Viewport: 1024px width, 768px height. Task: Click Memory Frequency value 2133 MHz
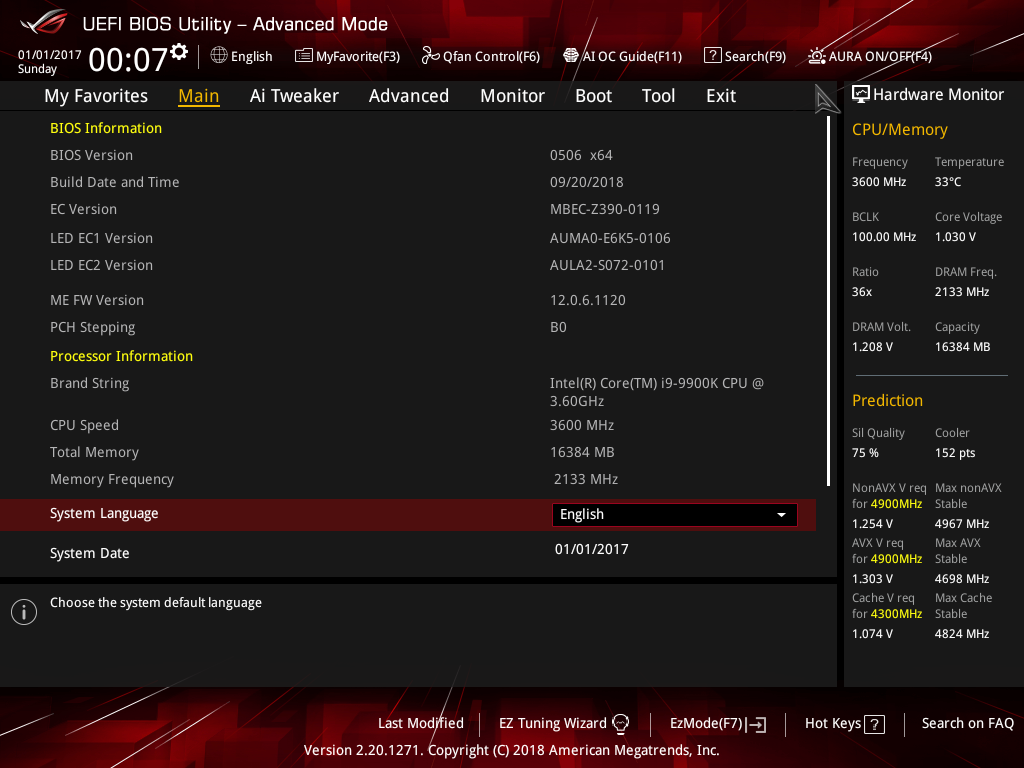586,479
